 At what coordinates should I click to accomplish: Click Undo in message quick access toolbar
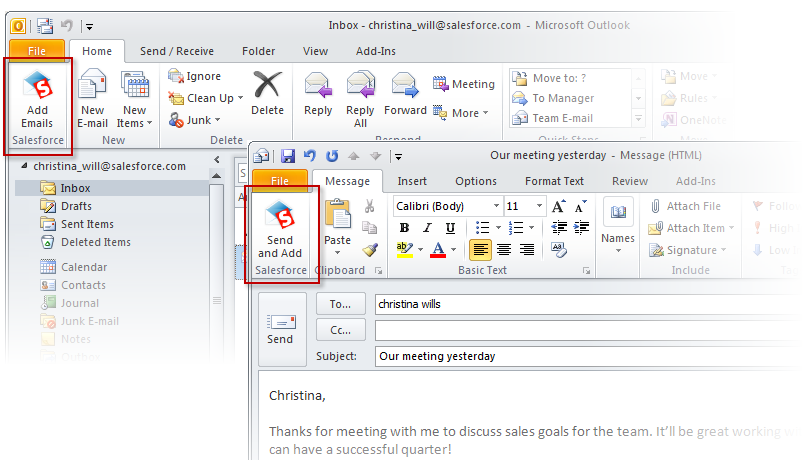[x=309, y=156]
